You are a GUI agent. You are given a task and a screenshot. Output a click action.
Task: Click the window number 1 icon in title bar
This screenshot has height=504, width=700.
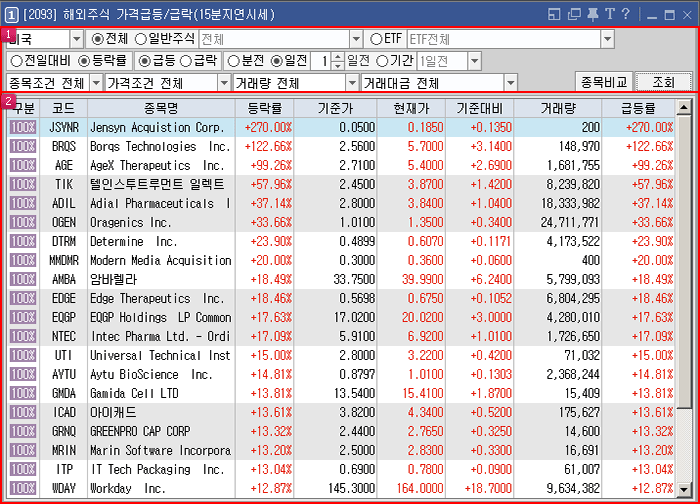pyautogui.click(x=11, y=15)
